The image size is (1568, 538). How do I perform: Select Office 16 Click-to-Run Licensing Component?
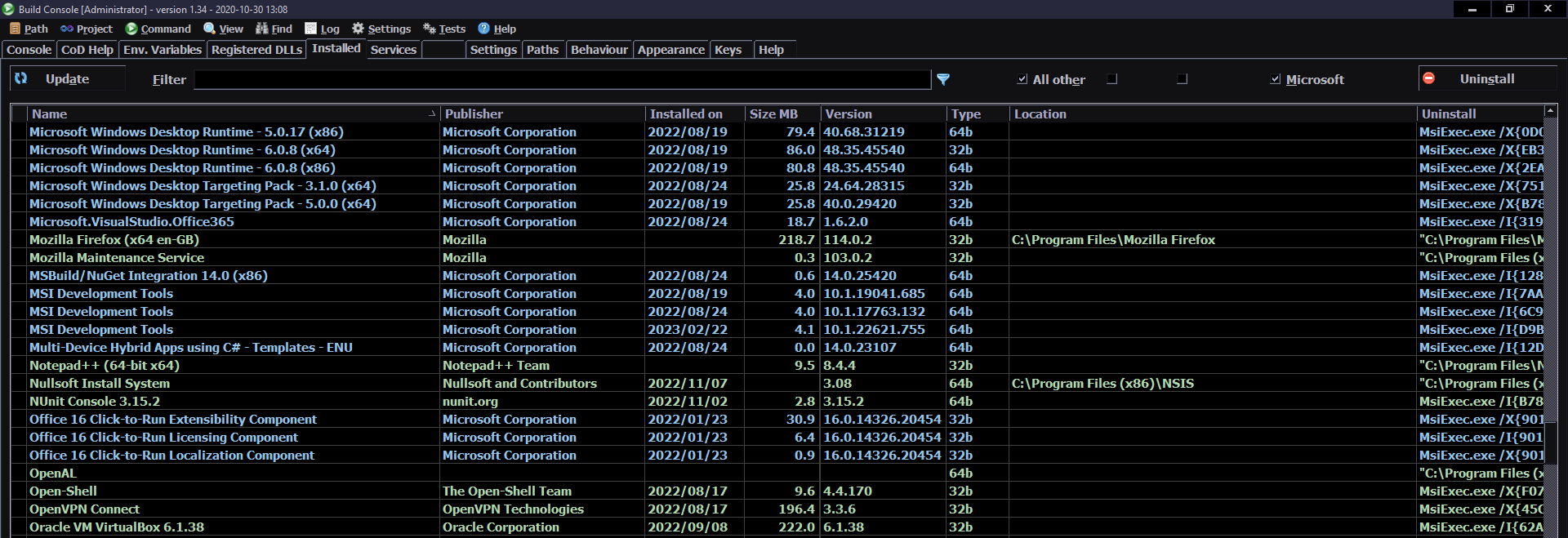pos(163,438)
